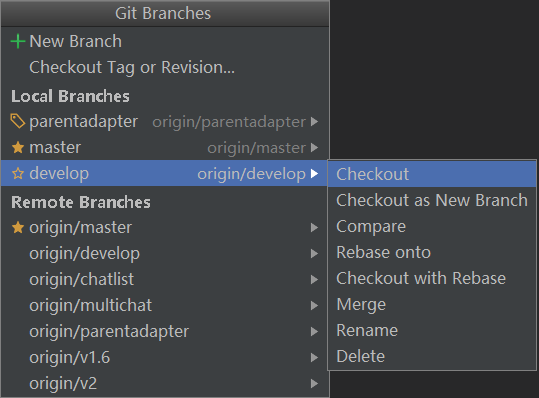This screenshot has width=539, height=398.
Task: Expand arrow on remote origin/develop row
Action: pyautogui.click(x=314, y=254)
